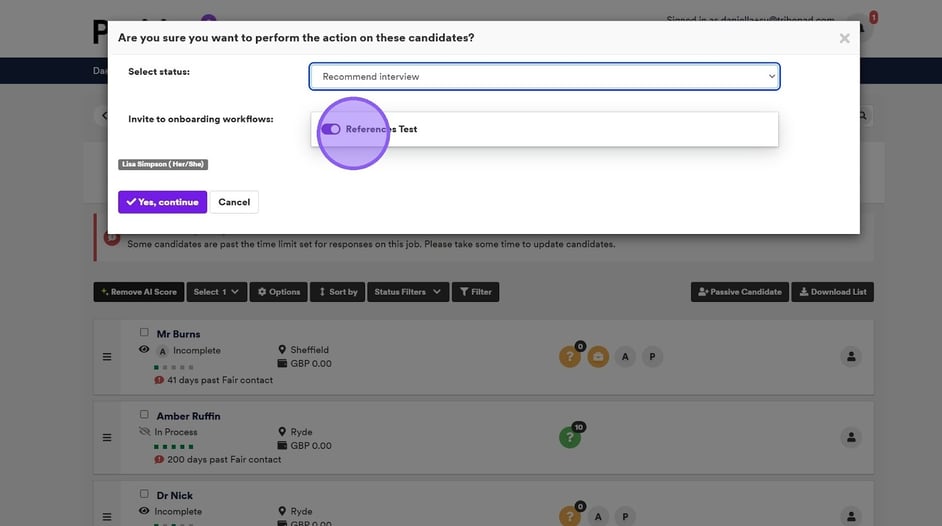Viewport: 942px width, 526px height.
Task: Expand the Select 1 dropdown
Action: (x=216, y=292)
